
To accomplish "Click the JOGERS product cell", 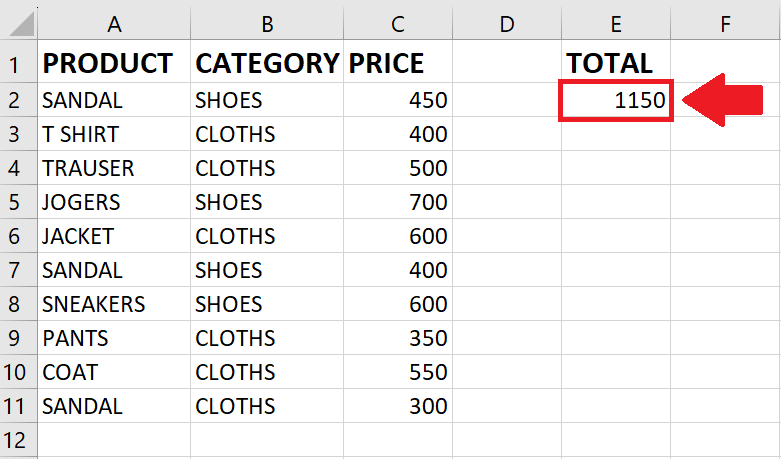I will coord(114,202).
